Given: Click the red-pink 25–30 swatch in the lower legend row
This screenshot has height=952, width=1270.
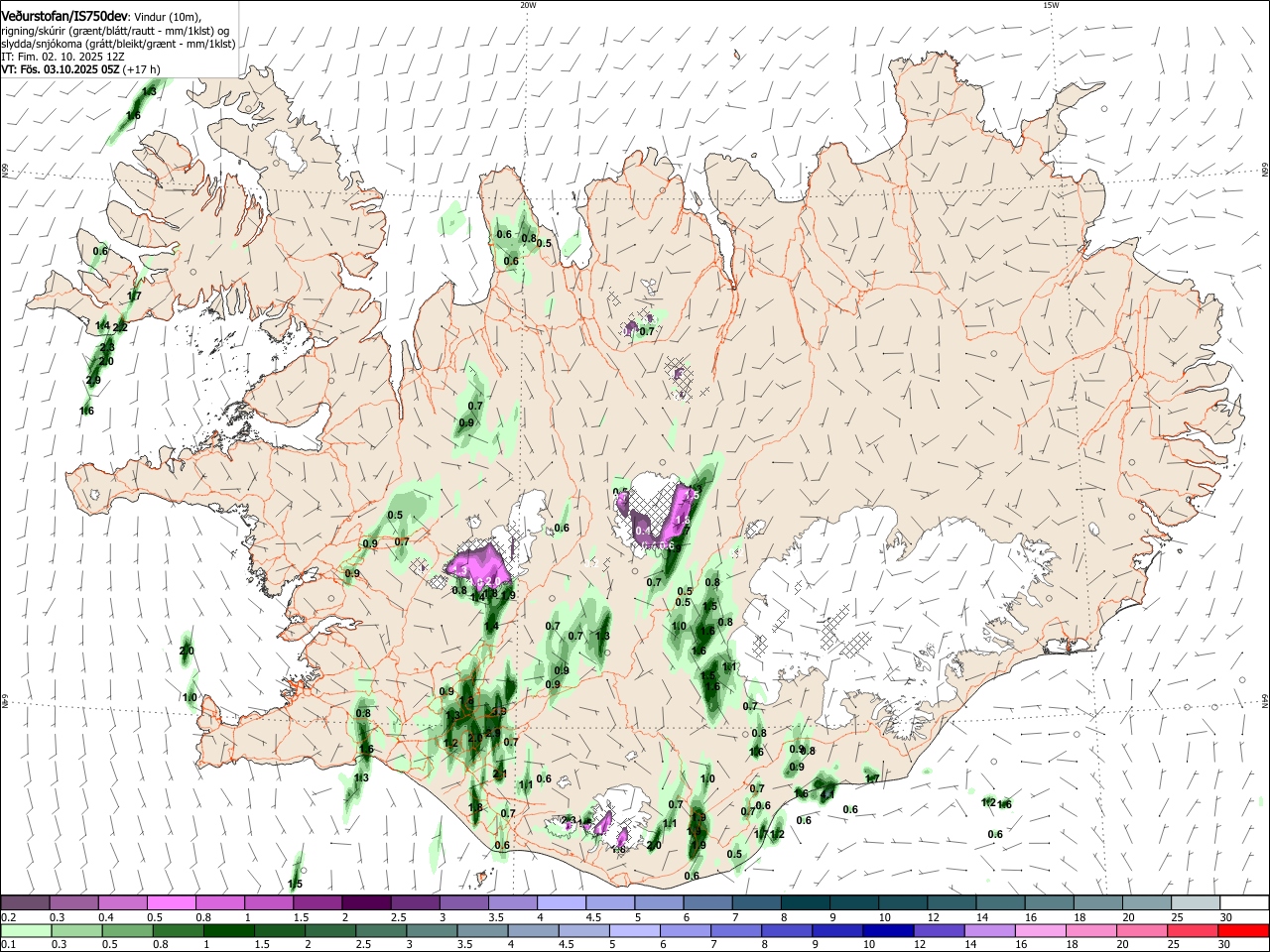Looking at the screenshot, I should coord(1193,931).
